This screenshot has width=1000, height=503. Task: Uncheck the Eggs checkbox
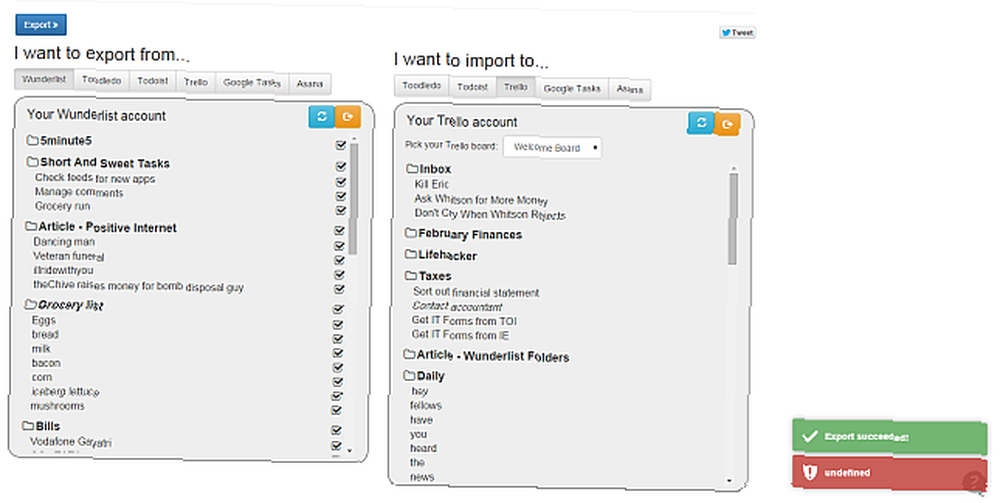[x=339, y=324]
